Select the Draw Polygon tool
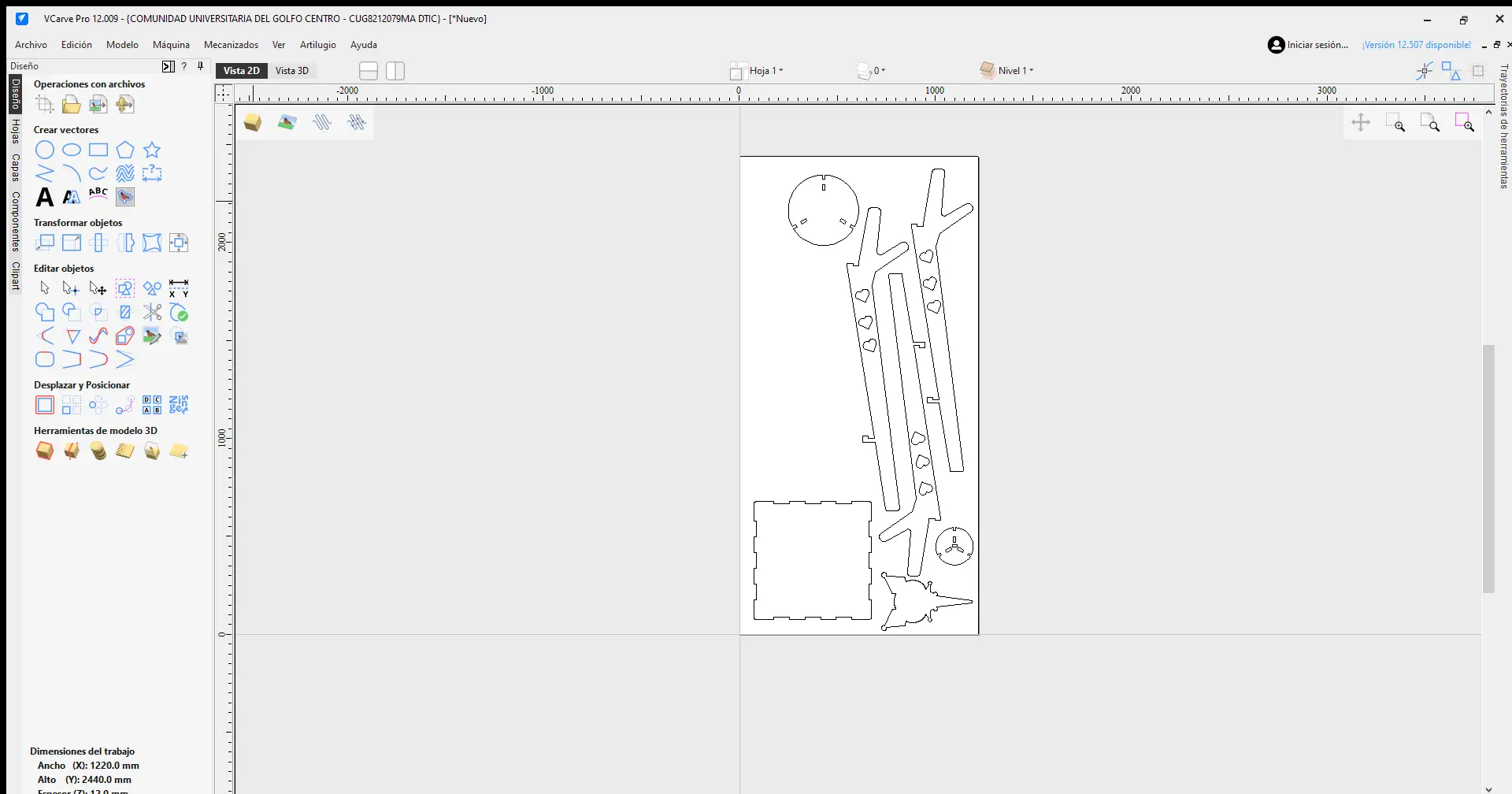Image resolution: width=1512 pixels, height=794 pixels. click(125, 150)
